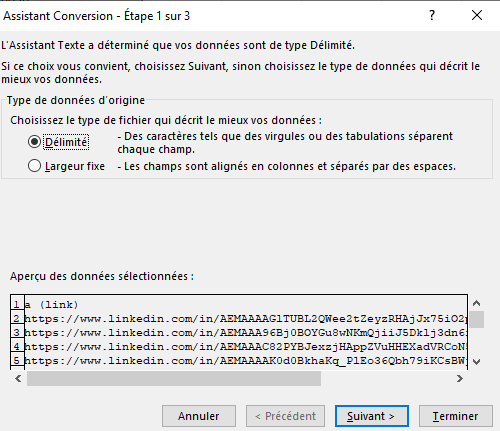Image resolution: width=500 pixels, height=431 pixels.
Task: Click the Annuler button
Action: [199, 416]
